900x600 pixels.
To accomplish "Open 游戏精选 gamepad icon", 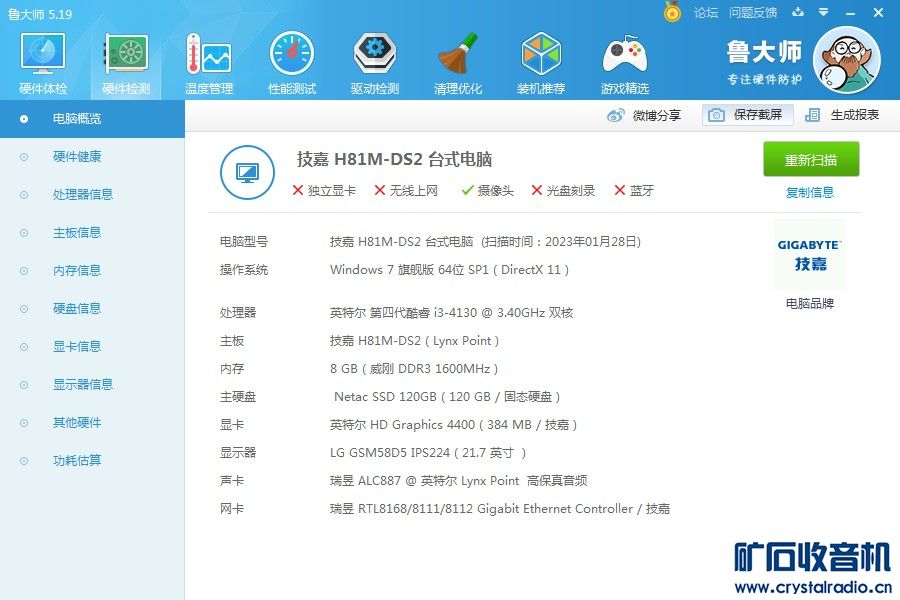I will [624, 55].
